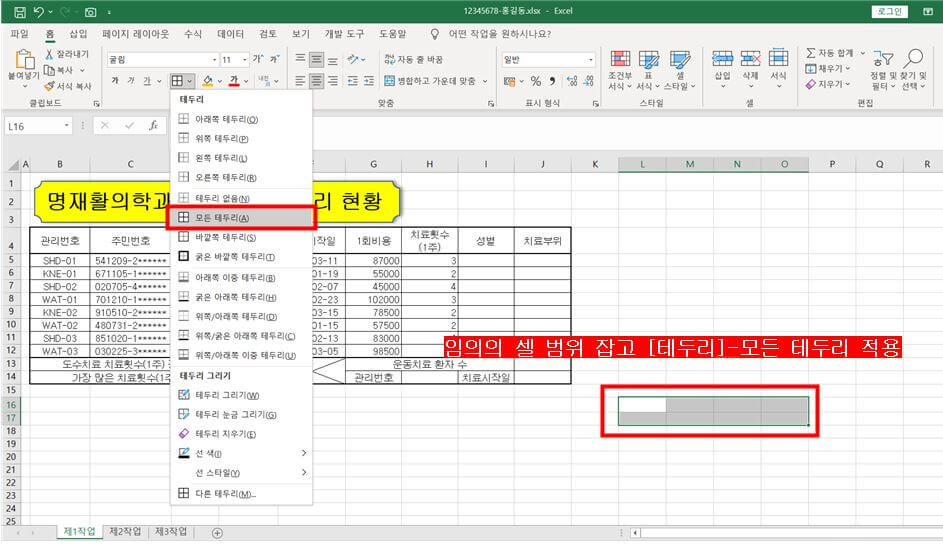Click the camera icon in quick access toolbar
The width and height of the screenshot is (943, 546).
[90, 11]
